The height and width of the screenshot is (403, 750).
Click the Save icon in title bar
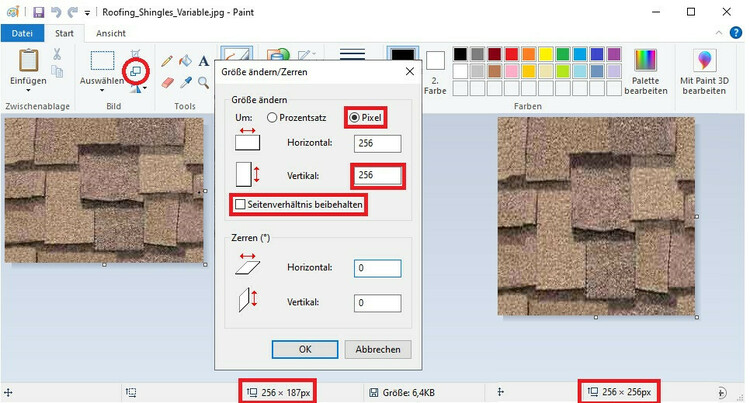(38, 12)
